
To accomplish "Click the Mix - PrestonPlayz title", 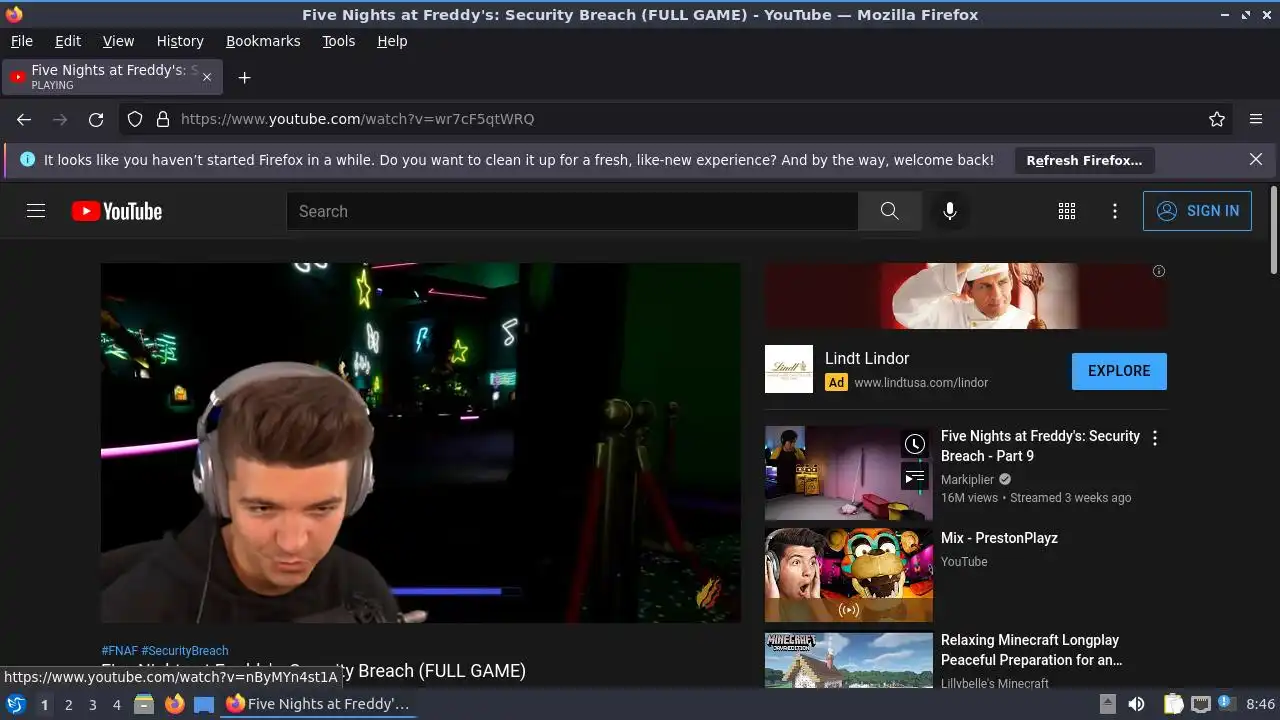I will tap(999, 538).
